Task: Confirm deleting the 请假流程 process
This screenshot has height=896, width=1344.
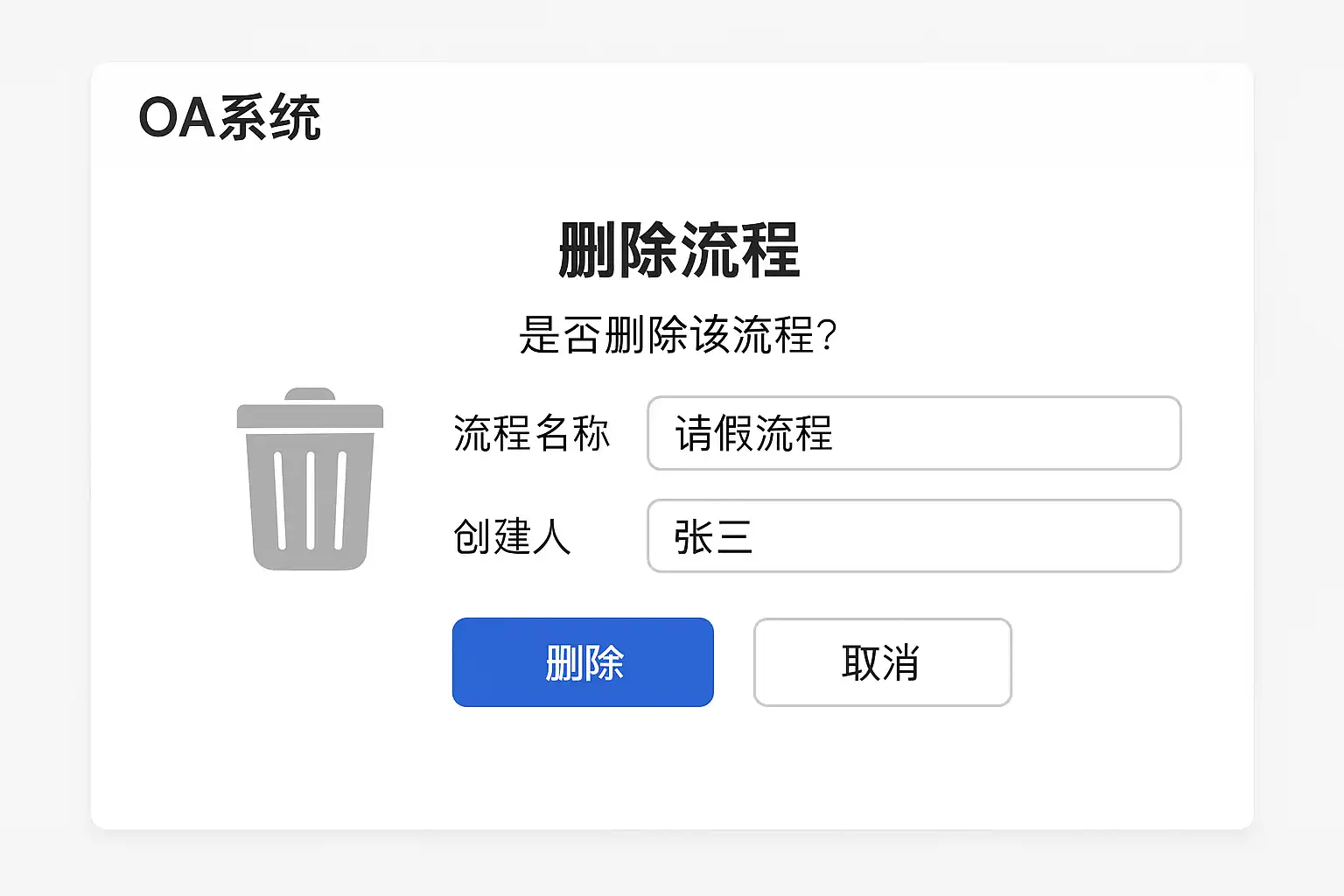Action: [583, 662]
